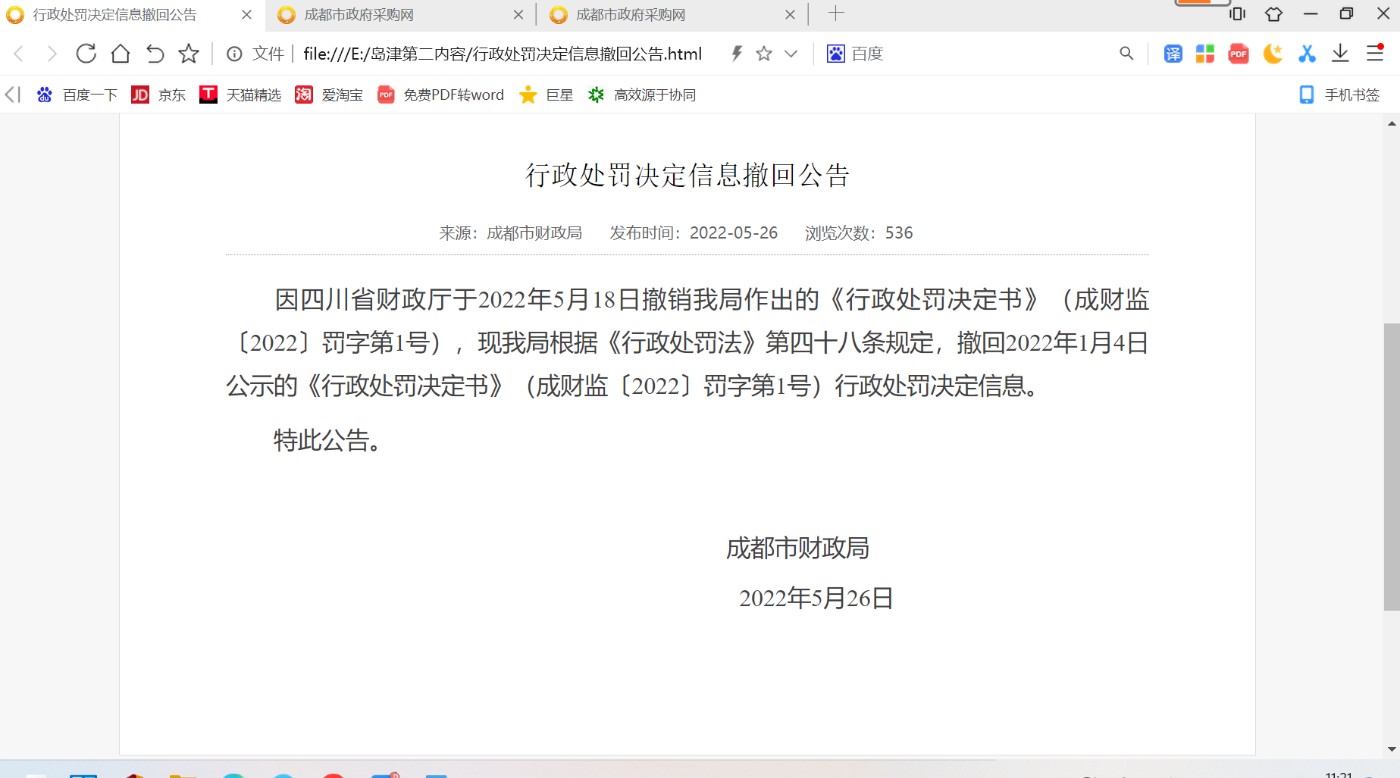Open the 免费PDF转word bookmark
This screenshot has width=1400, height=778.
click(441, 95)
